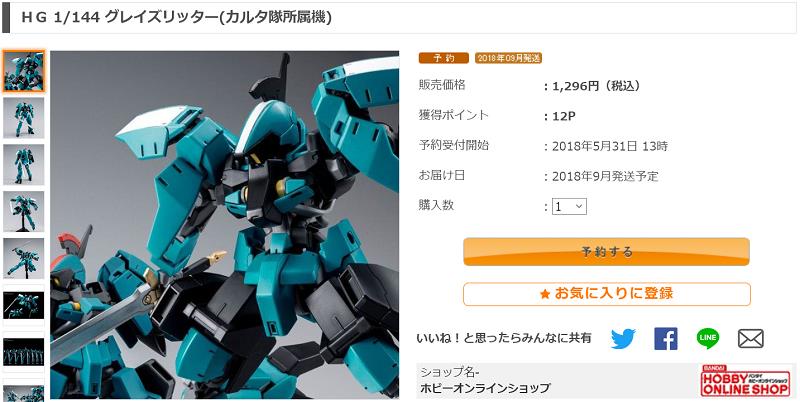The width and height of the screenshot is (800, 402).
Task: Select the first highlighted product thumbnail
Action: pyautogui.click(x=23, y=71)
